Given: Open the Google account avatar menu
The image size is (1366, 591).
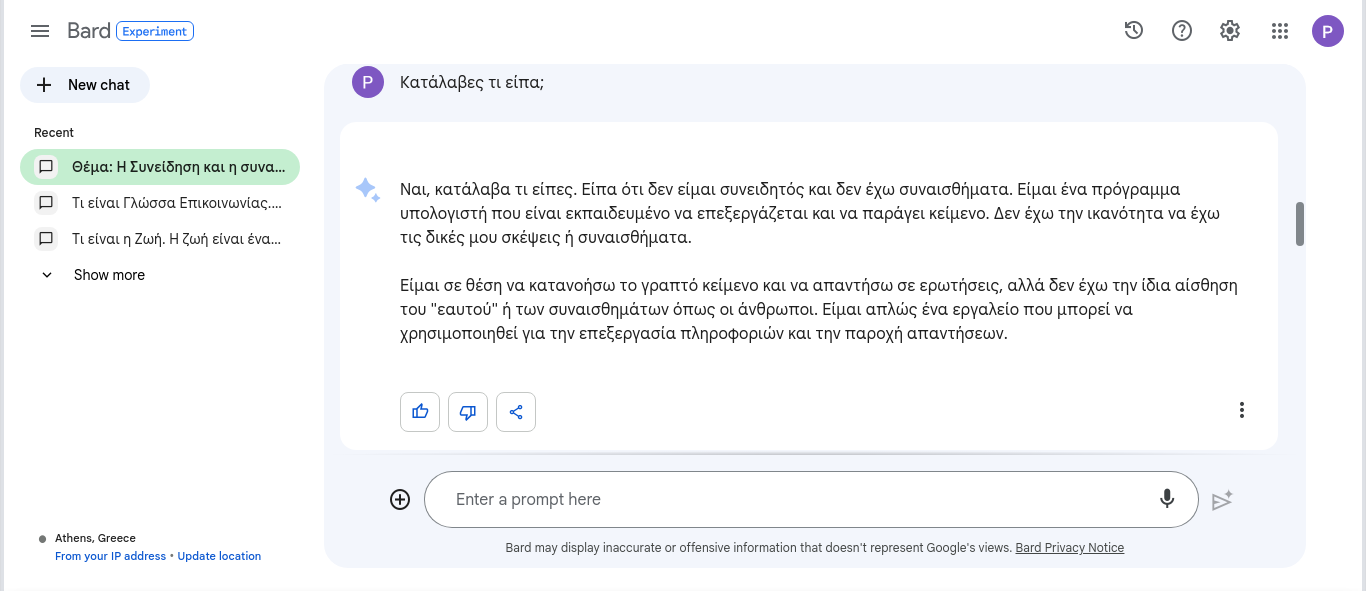Looking at the screenshot, I should [1328, 31].
